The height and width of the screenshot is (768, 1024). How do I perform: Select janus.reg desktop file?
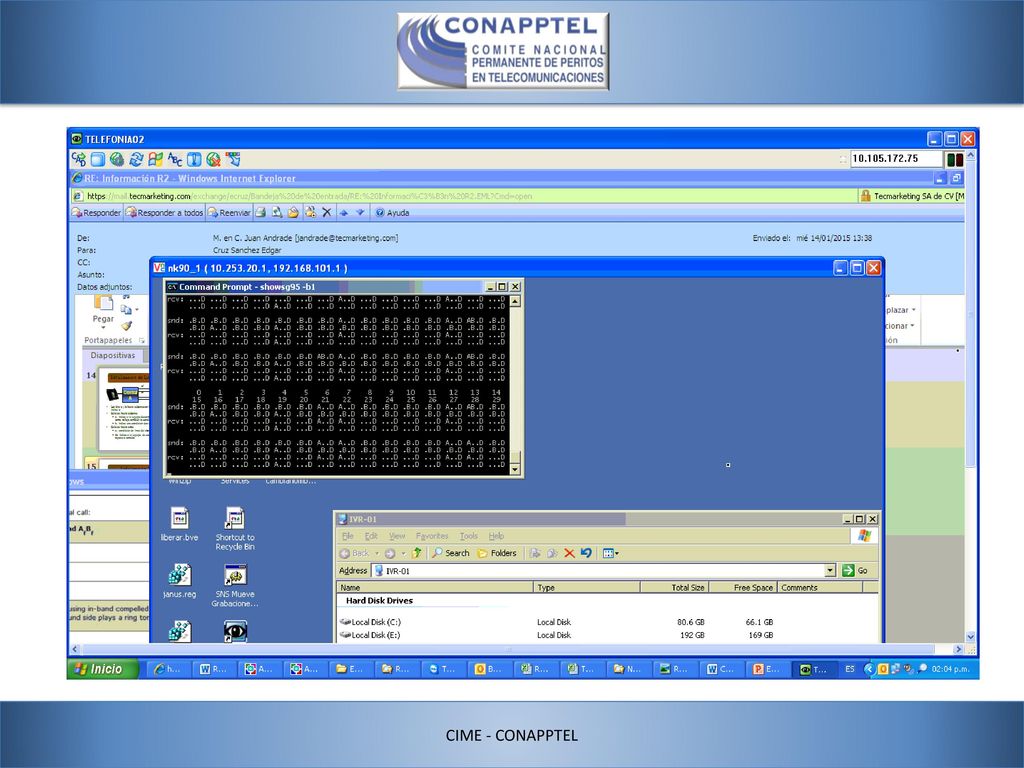pos(179,581)
